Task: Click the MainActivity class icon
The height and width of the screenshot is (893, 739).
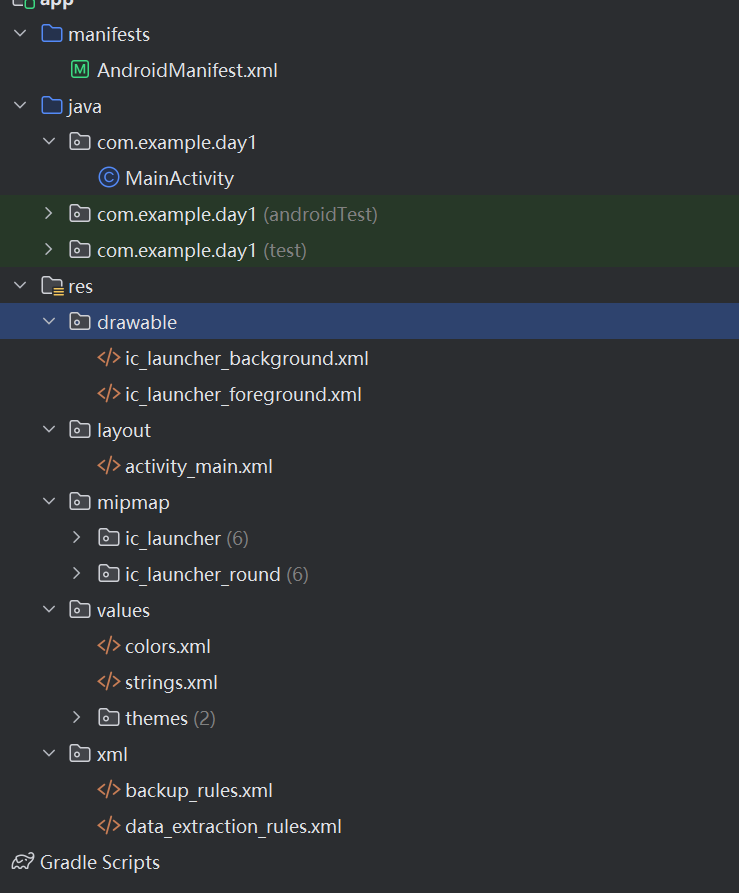Action: [108, 178]
